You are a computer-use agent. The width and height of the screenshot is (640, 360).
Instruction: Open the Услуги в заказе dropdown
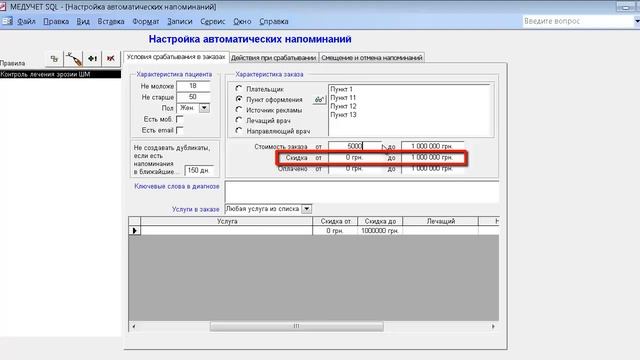click(x=306, y=209)
